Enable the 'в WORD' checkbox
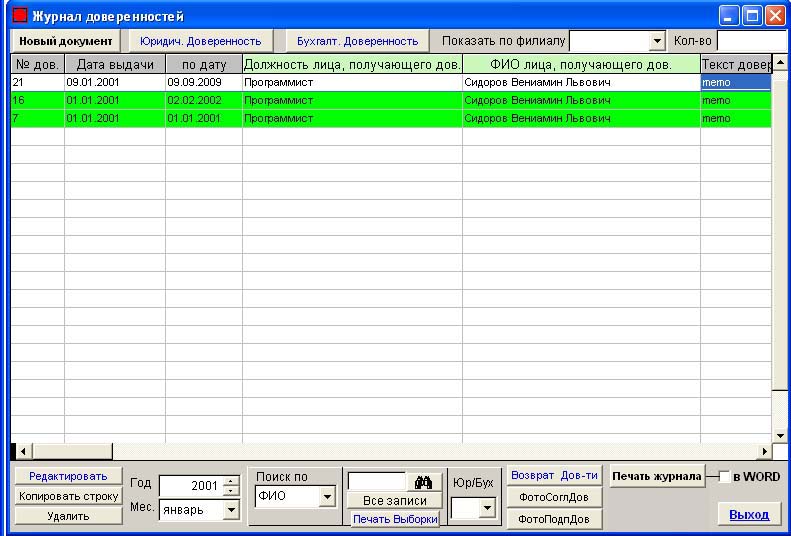Screen dimensions: 791x536 coord(724,477)
